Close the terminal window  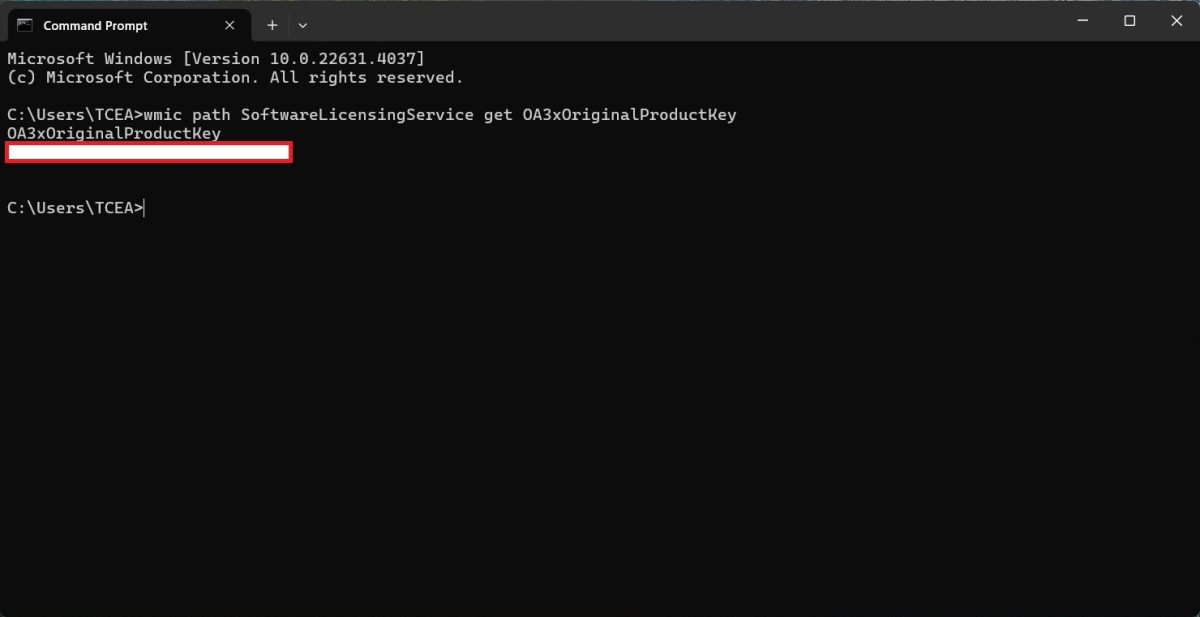[1175, 21]
